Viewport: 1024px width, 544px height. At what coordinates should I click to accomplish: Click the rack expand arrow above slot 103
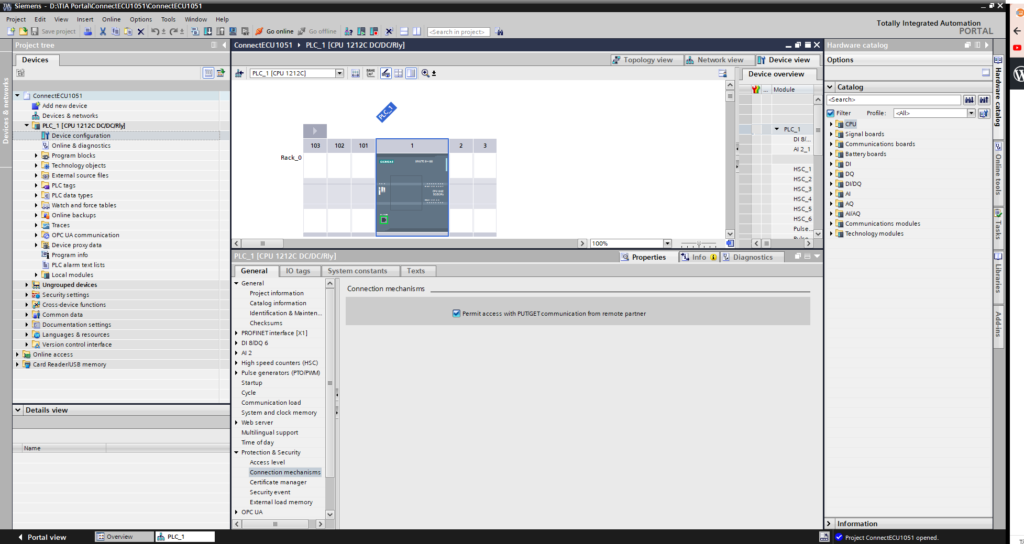315,131
